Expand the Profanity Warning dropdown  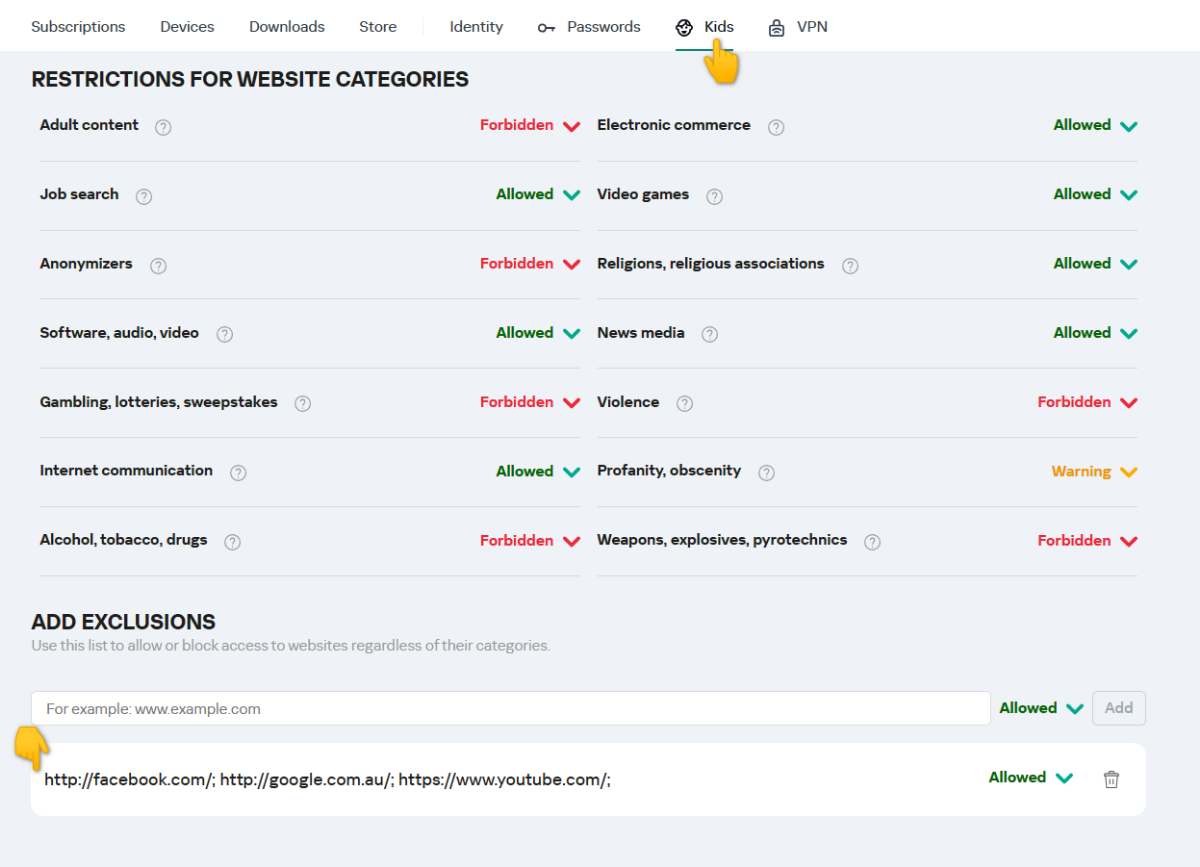pyautogui.click(x=1094, y=472)
